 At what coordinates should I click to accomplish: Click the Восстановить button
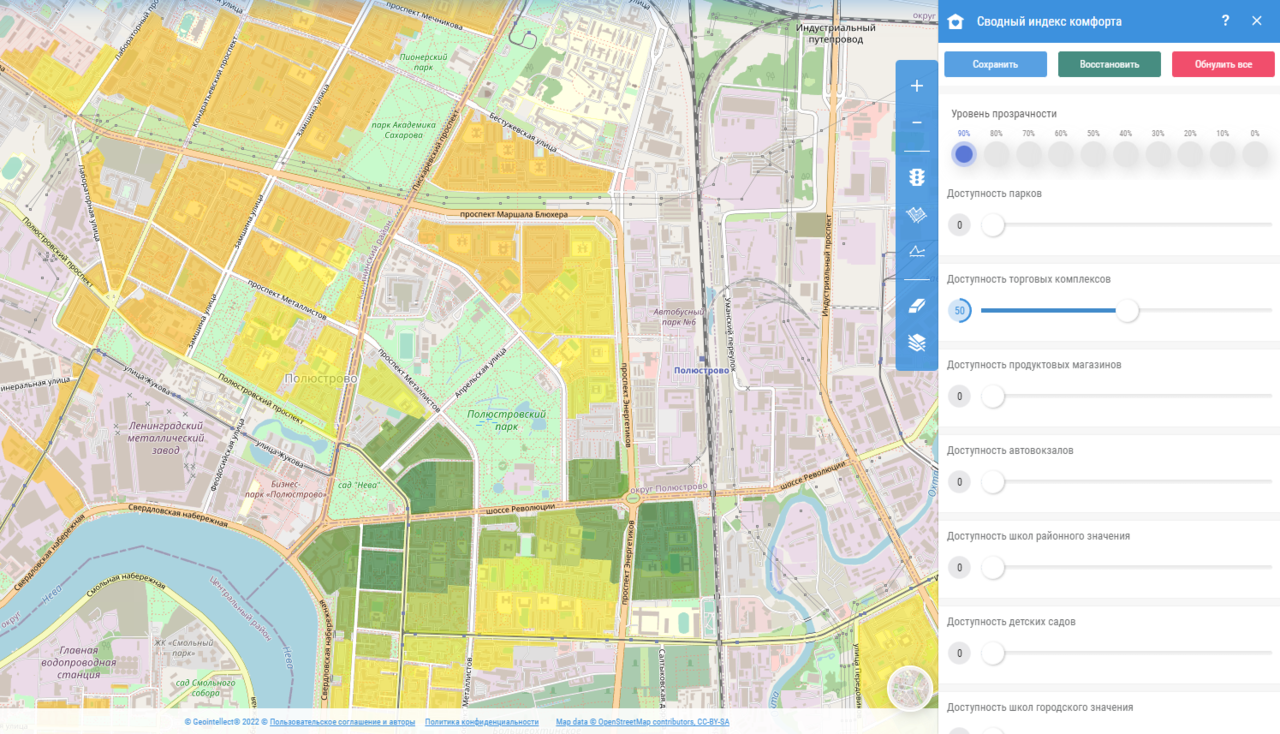(1109, 64)
